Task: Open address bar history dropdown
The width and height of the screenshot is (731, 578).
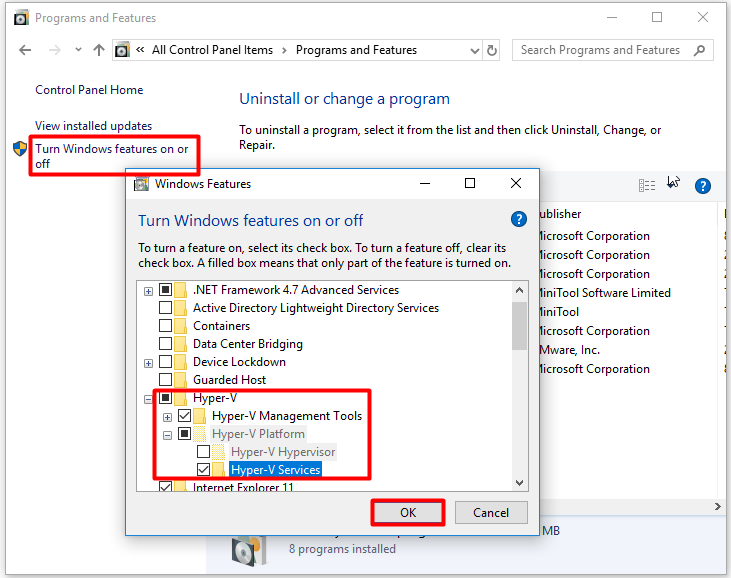Action: 475,50
